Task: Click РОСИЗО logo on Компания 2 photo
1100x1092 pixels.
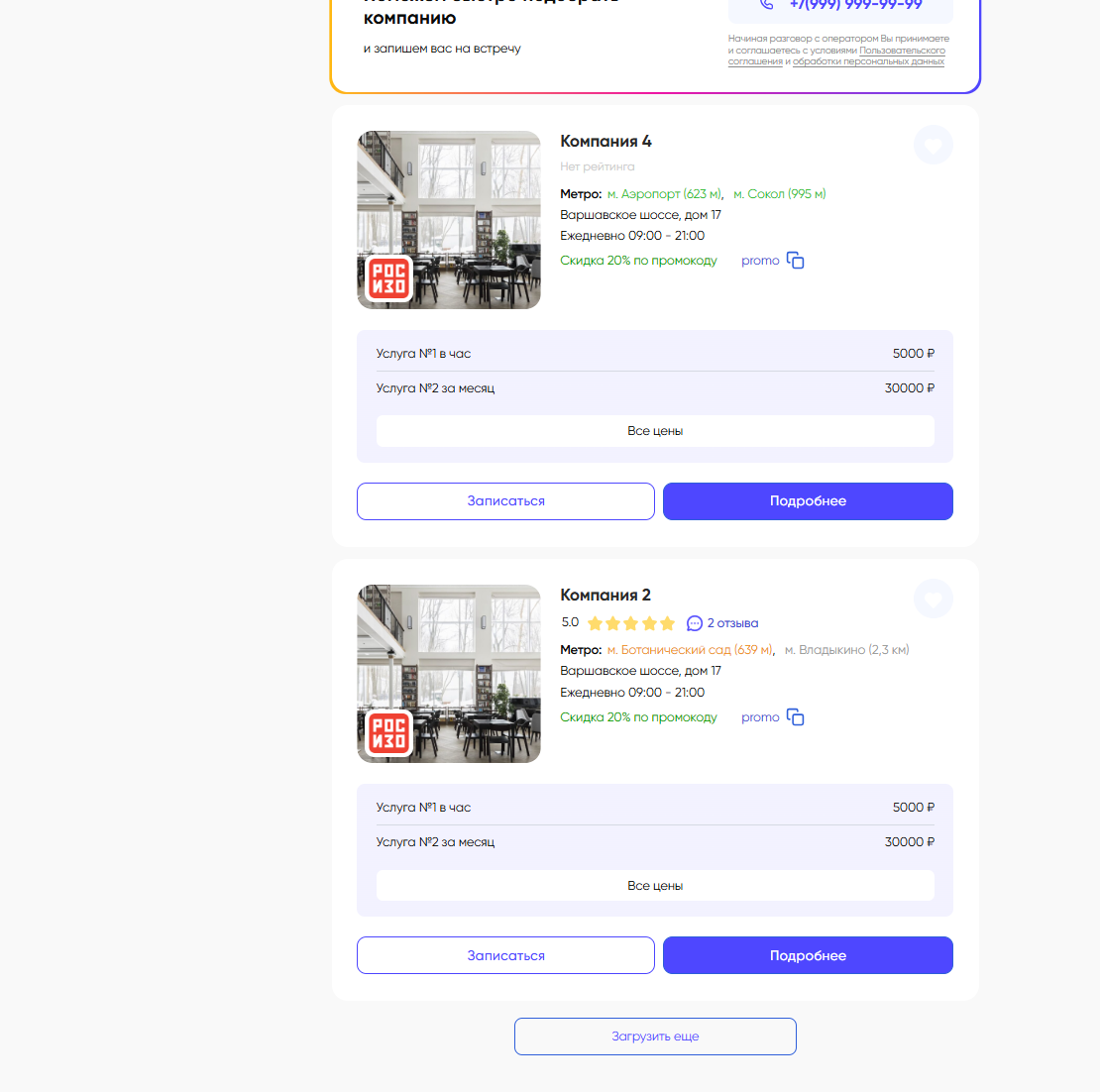Action: (388, 733)
